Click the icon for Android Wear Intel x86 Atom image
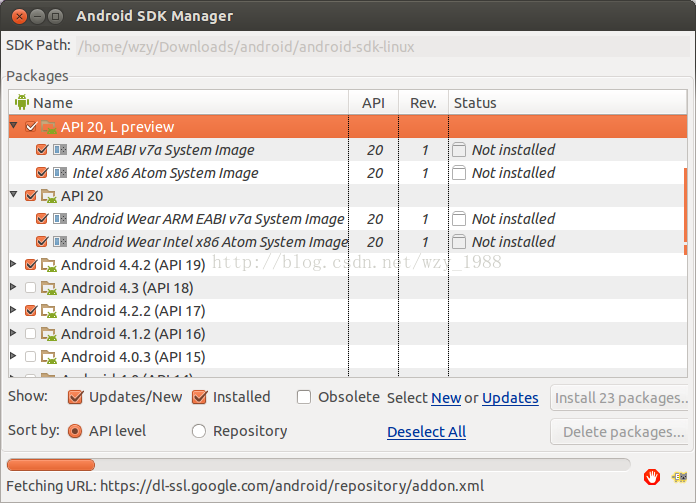This screenshot has width=696, height=503. [x=60, y=242]
